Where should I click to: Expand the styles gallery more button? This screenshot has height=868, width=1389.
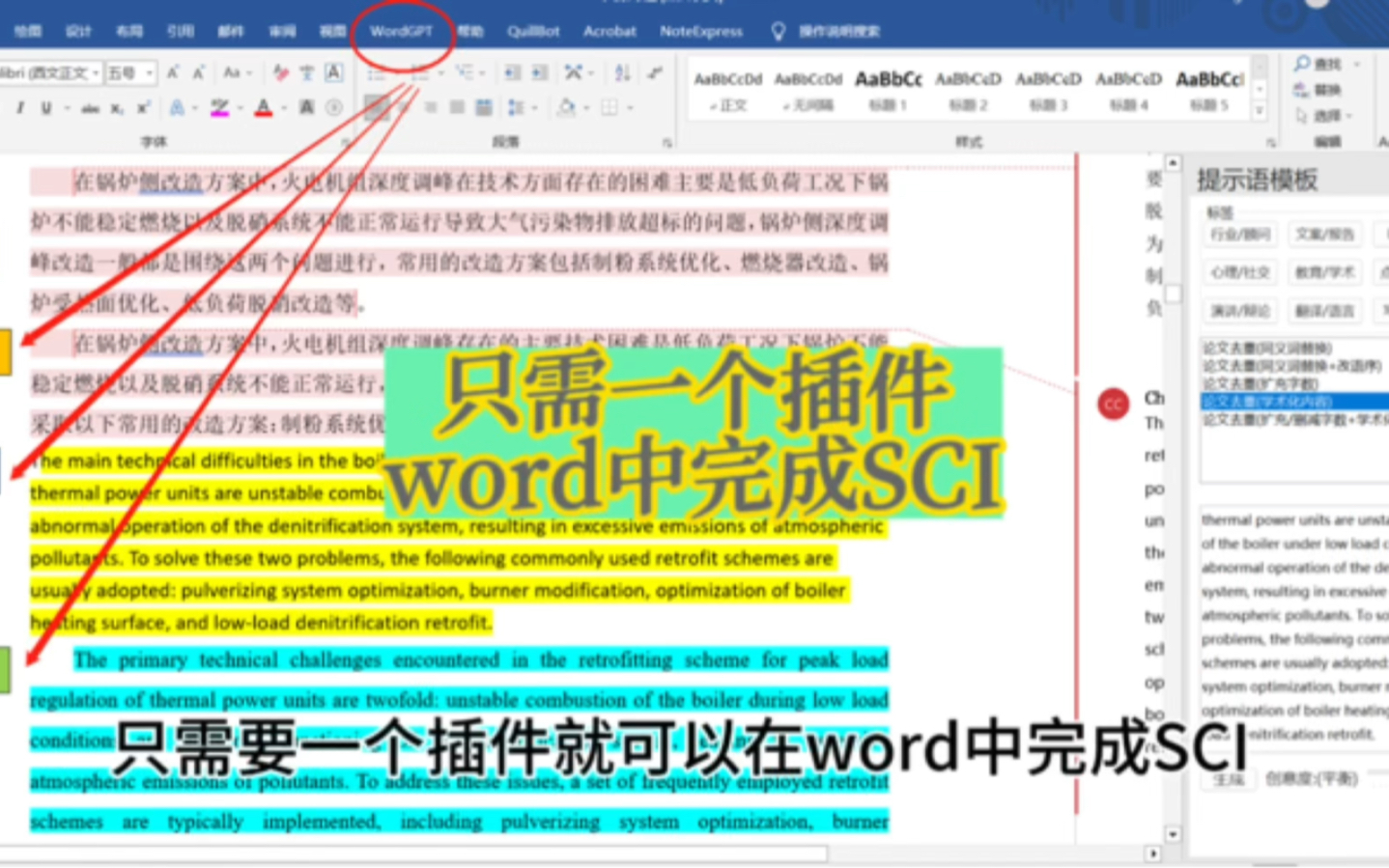point(1259,112)
